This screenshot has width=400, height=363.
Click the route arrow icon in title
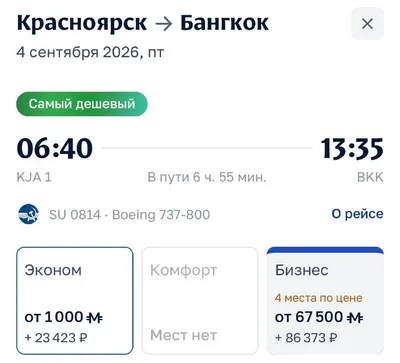click(x=164, y=24)
